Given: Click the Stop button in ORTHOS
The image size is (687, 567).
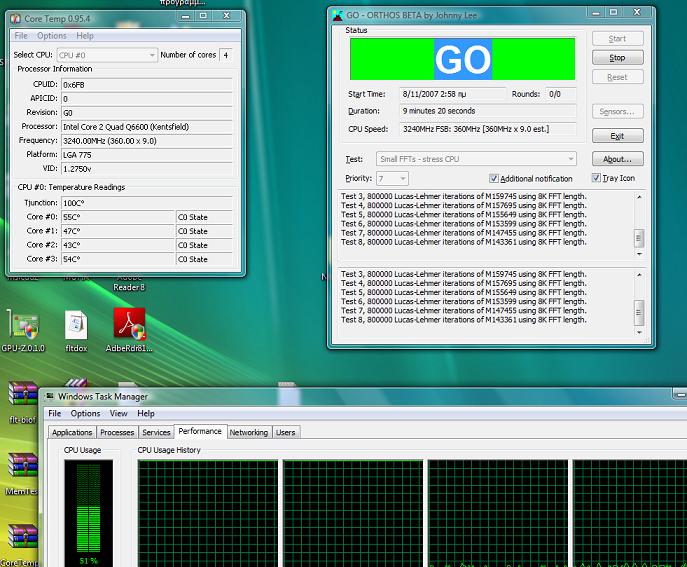Looking at the screenshot, I should [x=617, y=57].
